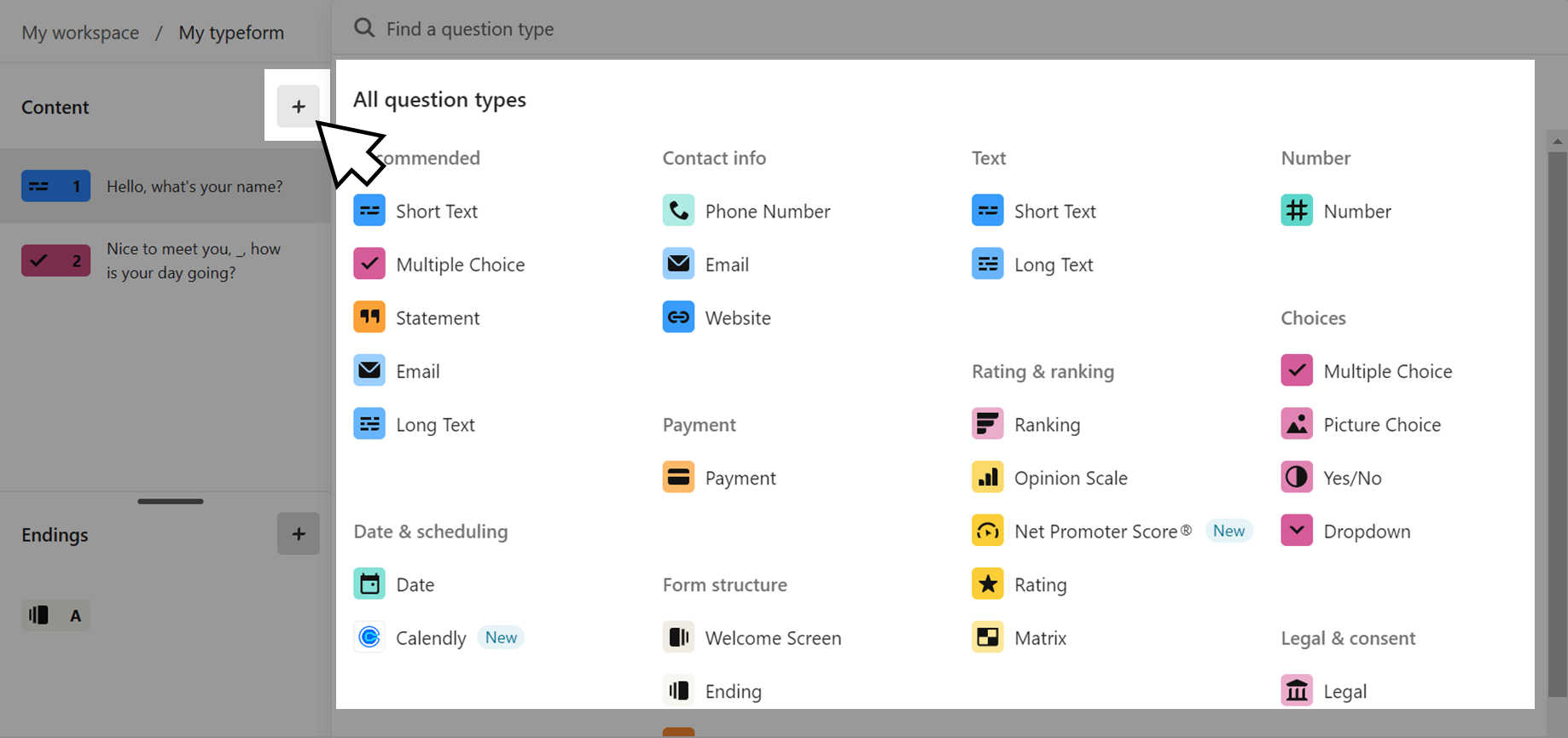Select Welcome Screen under Form structure
Image resolution: width=1568 pixels, height=738 pixels.
tap(752, 637)
